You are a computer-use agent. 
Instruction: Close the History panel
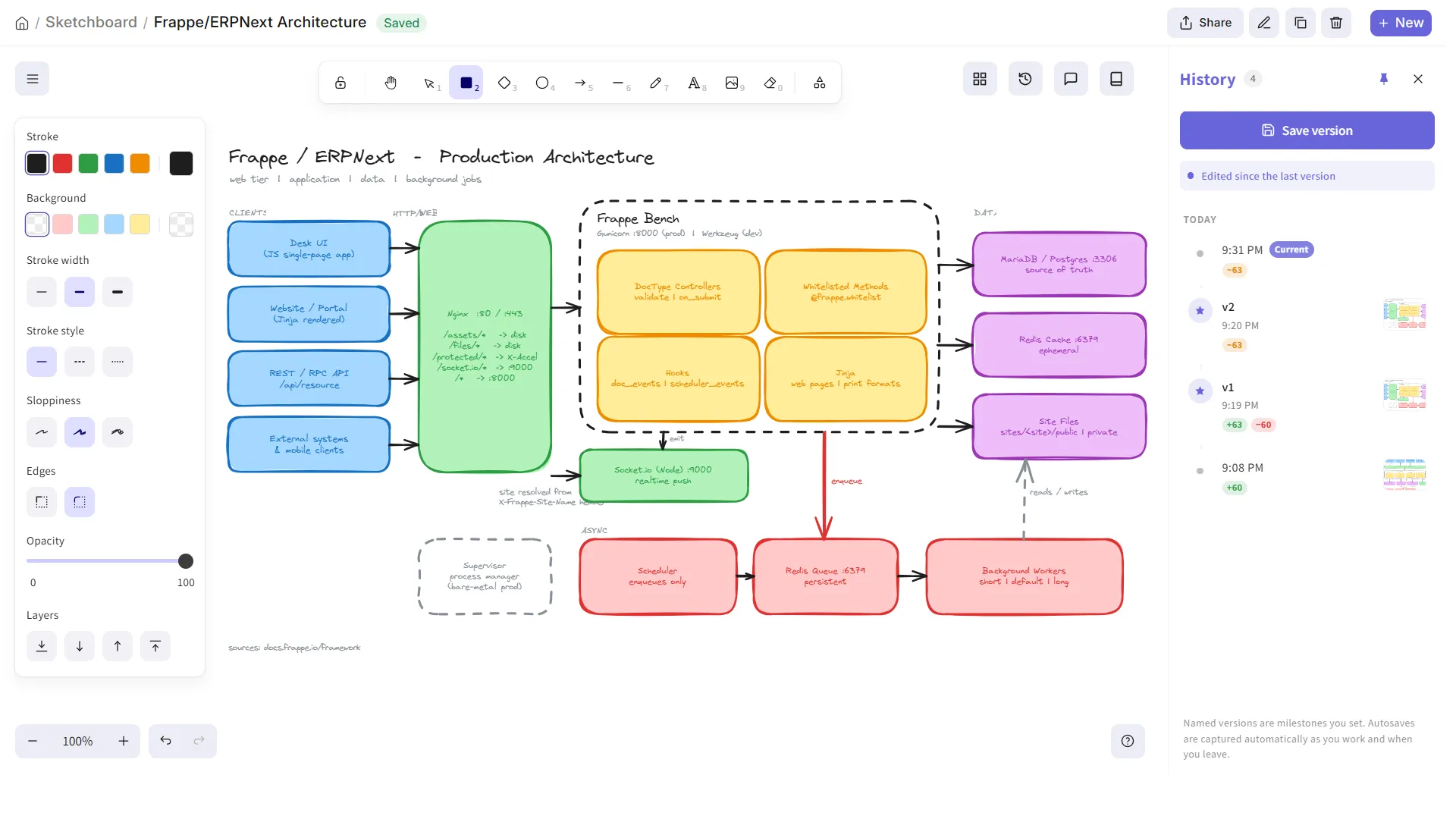[1418, 79]
